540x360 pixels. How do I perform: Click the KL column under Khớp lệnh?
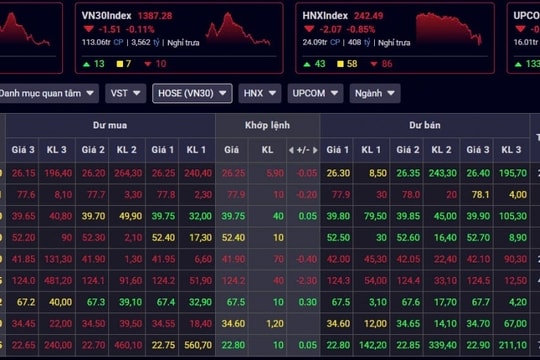(268, 150)
